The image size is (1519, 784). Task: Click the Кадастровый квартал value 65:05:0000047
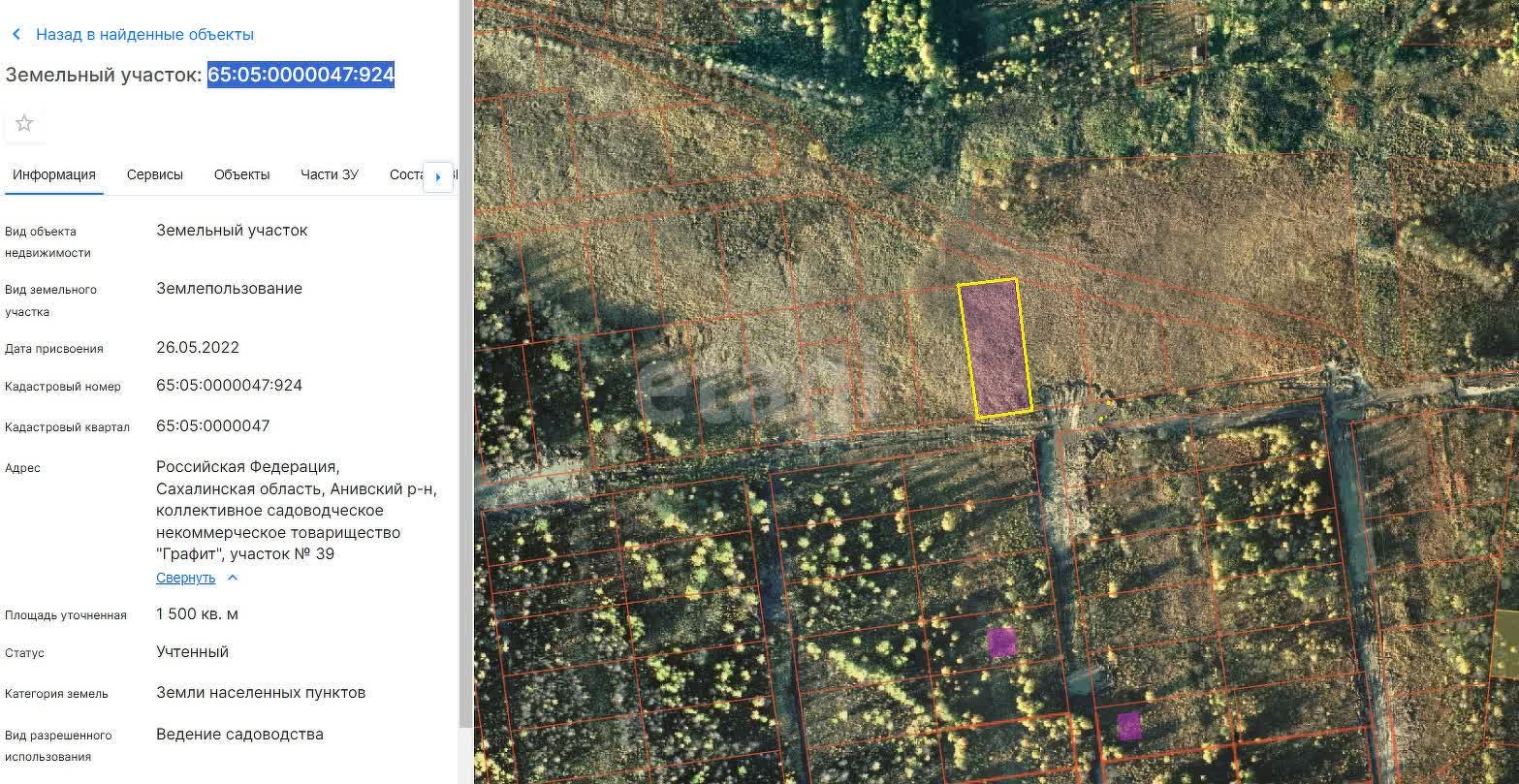pyautogui.click(x=212, y=426)
